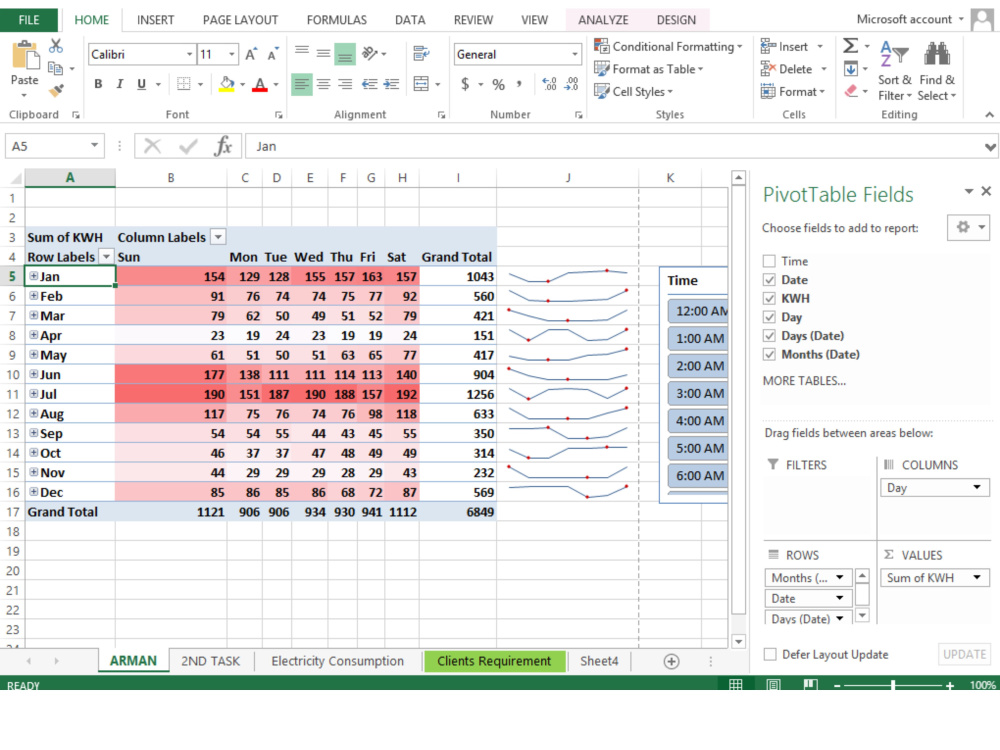Uncheck the Days (Date) field checkbox
The height and width of the screenshot is (750, 1000).
[769, 335]
